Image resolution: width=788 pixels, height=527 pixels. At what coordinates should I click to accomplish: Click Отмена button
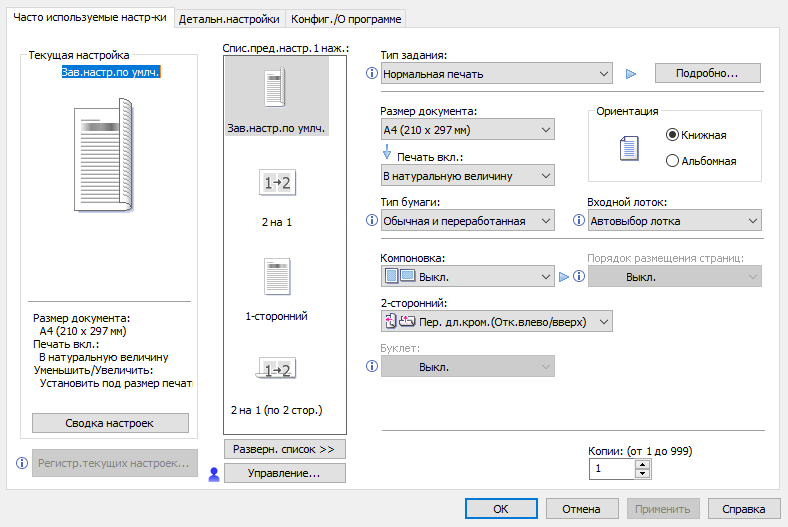[581, 509]
